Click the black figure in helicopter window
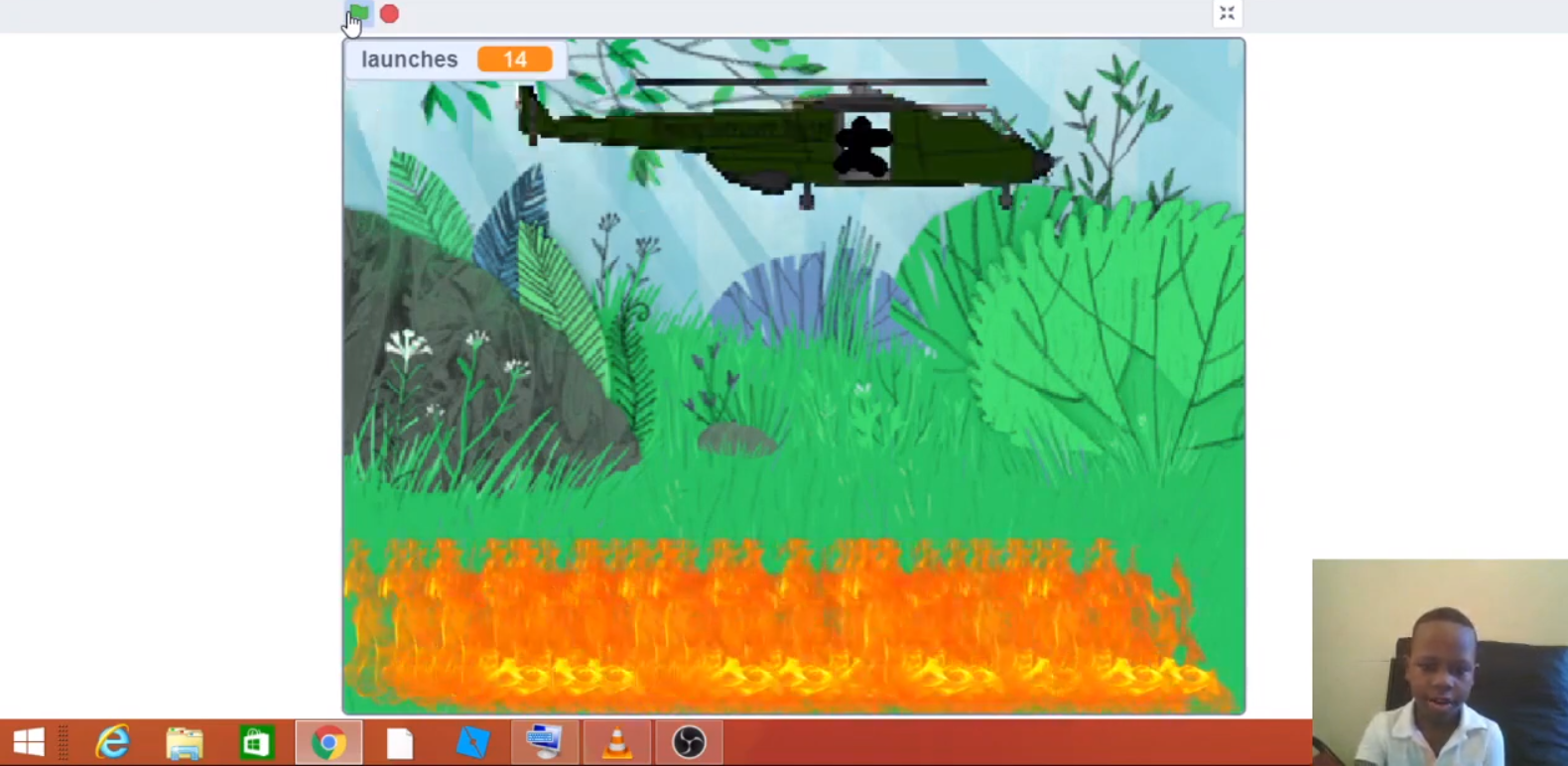Image resolution: width=1568 pixels, height=766 pixels. pyautogui.click(x=861, y=147)
